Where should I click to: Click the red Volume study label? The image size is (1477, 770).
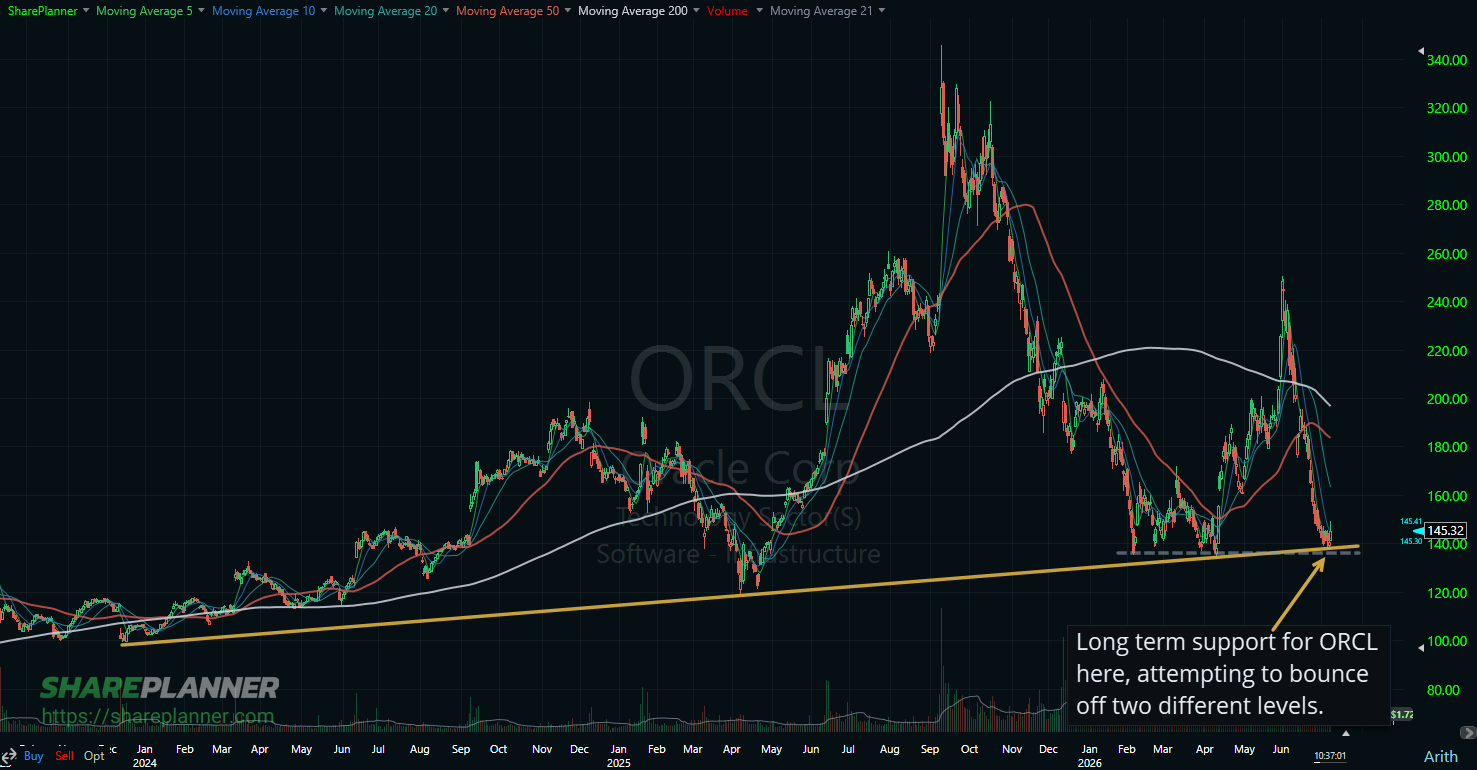[x=726, y=11]
